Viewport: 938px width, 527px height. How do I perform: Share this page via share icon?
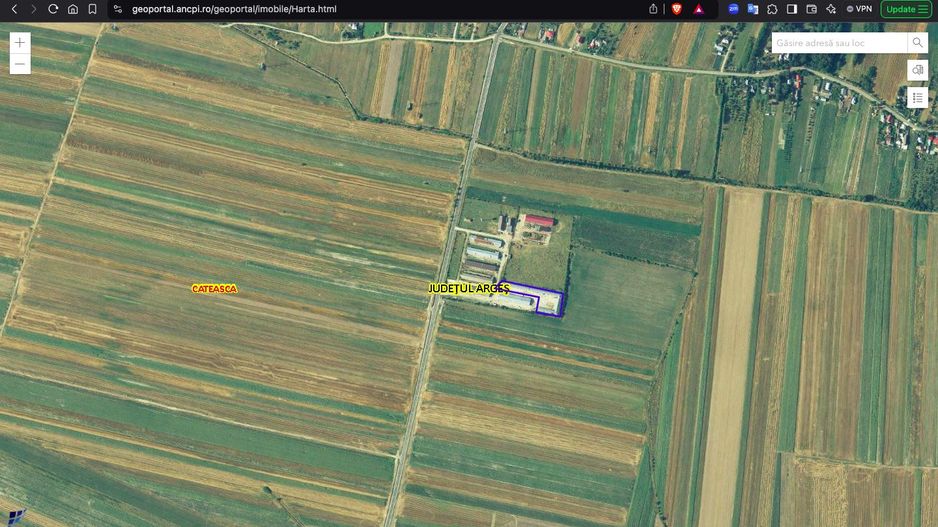tap(653, 9)
